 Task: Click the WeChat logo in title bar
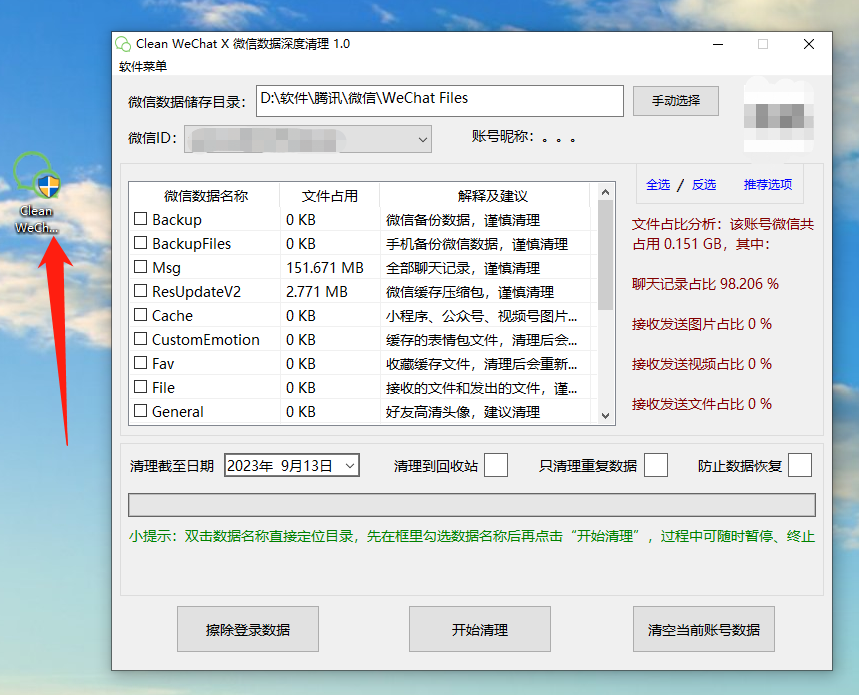pyautogui.click(x=123, y=44)
